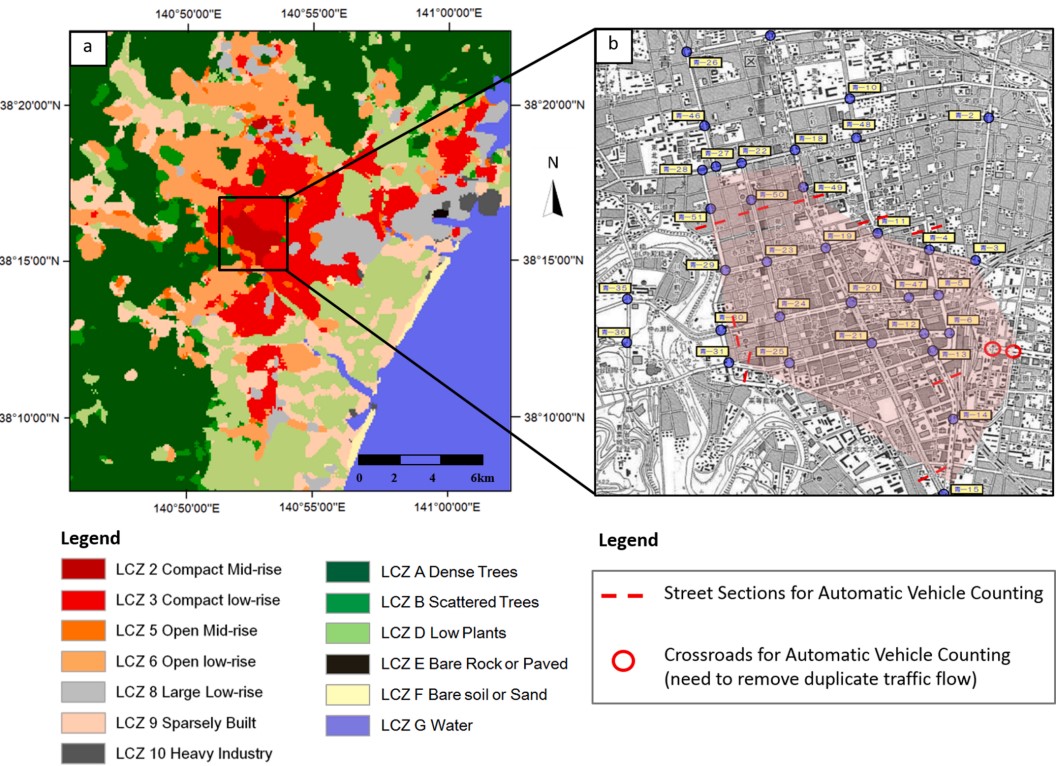This screenshot has width=1062, height=766.
Task: Click the blue marker next to label 14
Action: pos(953,419)
